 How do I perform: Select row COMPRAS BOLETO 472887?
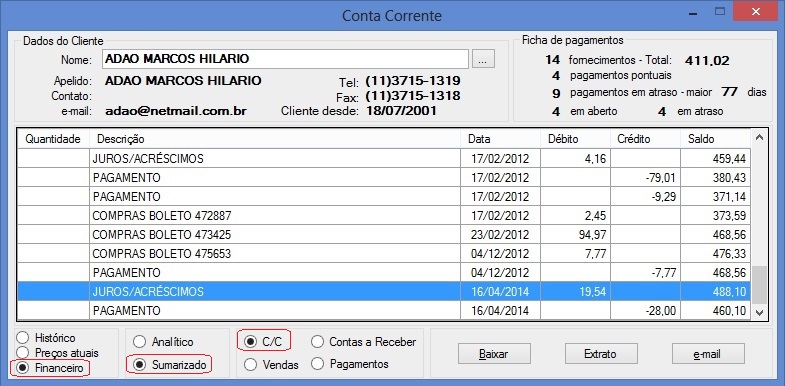[384, 216]
